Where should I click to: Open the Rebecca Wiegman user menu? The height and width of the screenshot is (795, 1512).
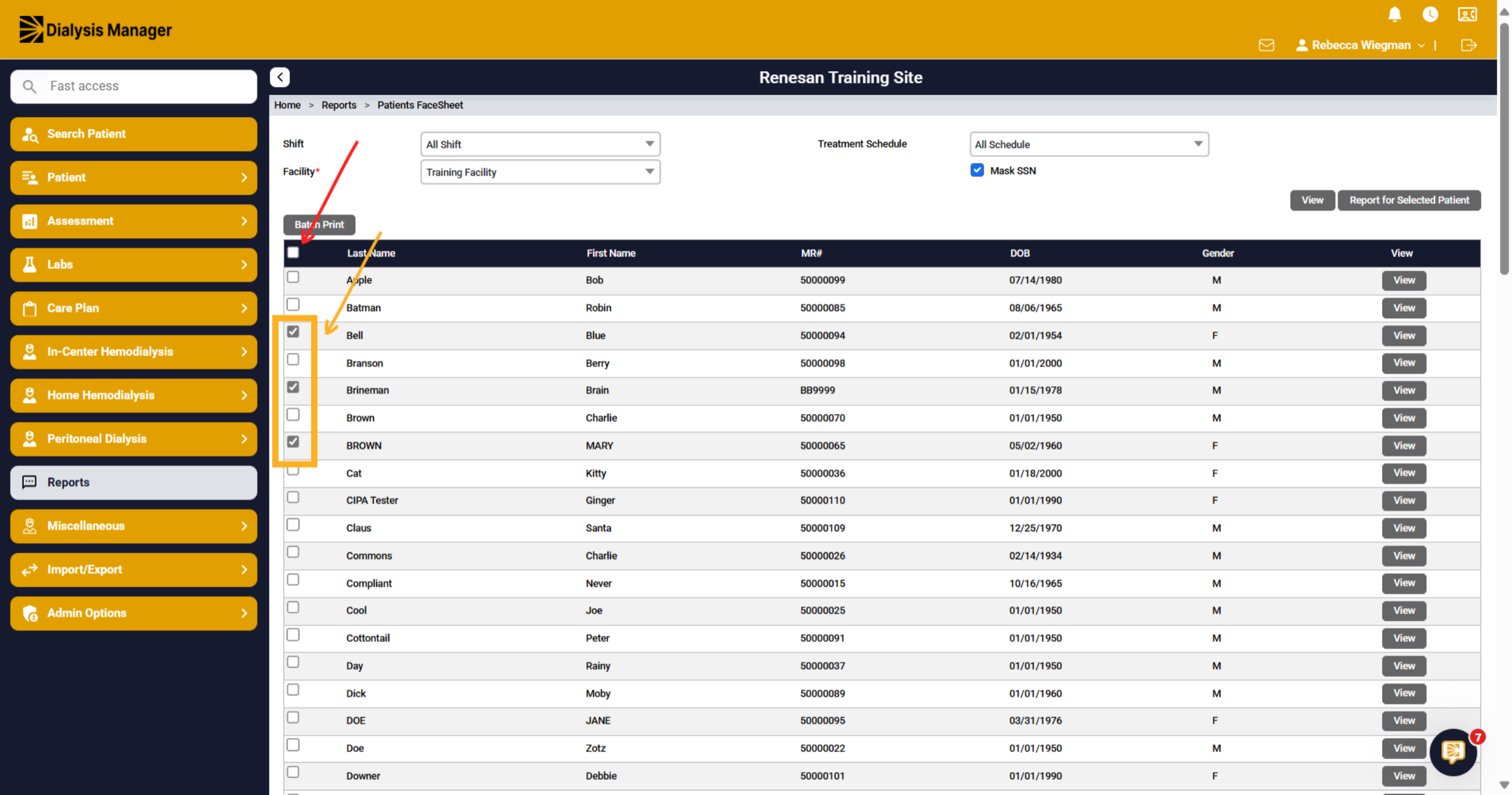[1361, 45]
